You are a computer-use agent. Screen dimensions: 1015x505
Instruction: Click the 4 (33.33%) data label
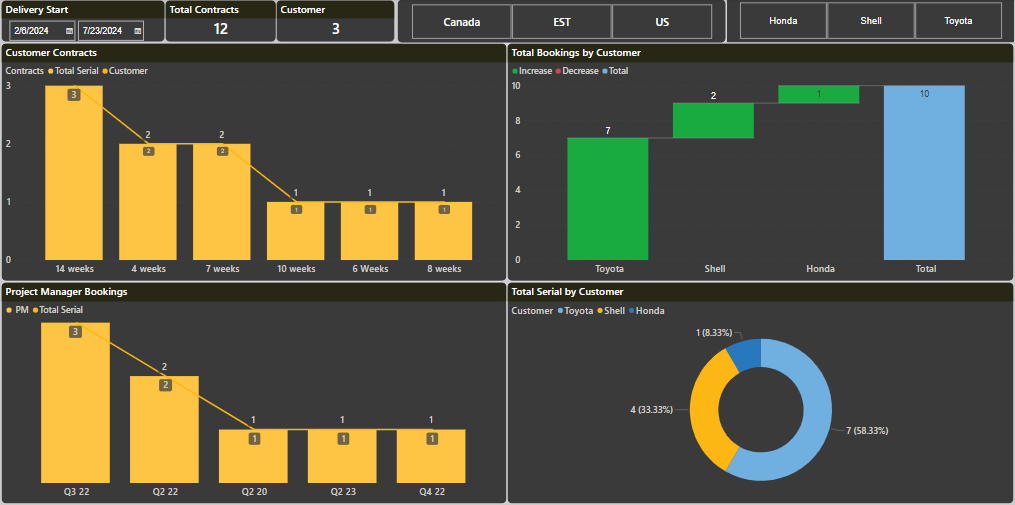tap(651, 410)
